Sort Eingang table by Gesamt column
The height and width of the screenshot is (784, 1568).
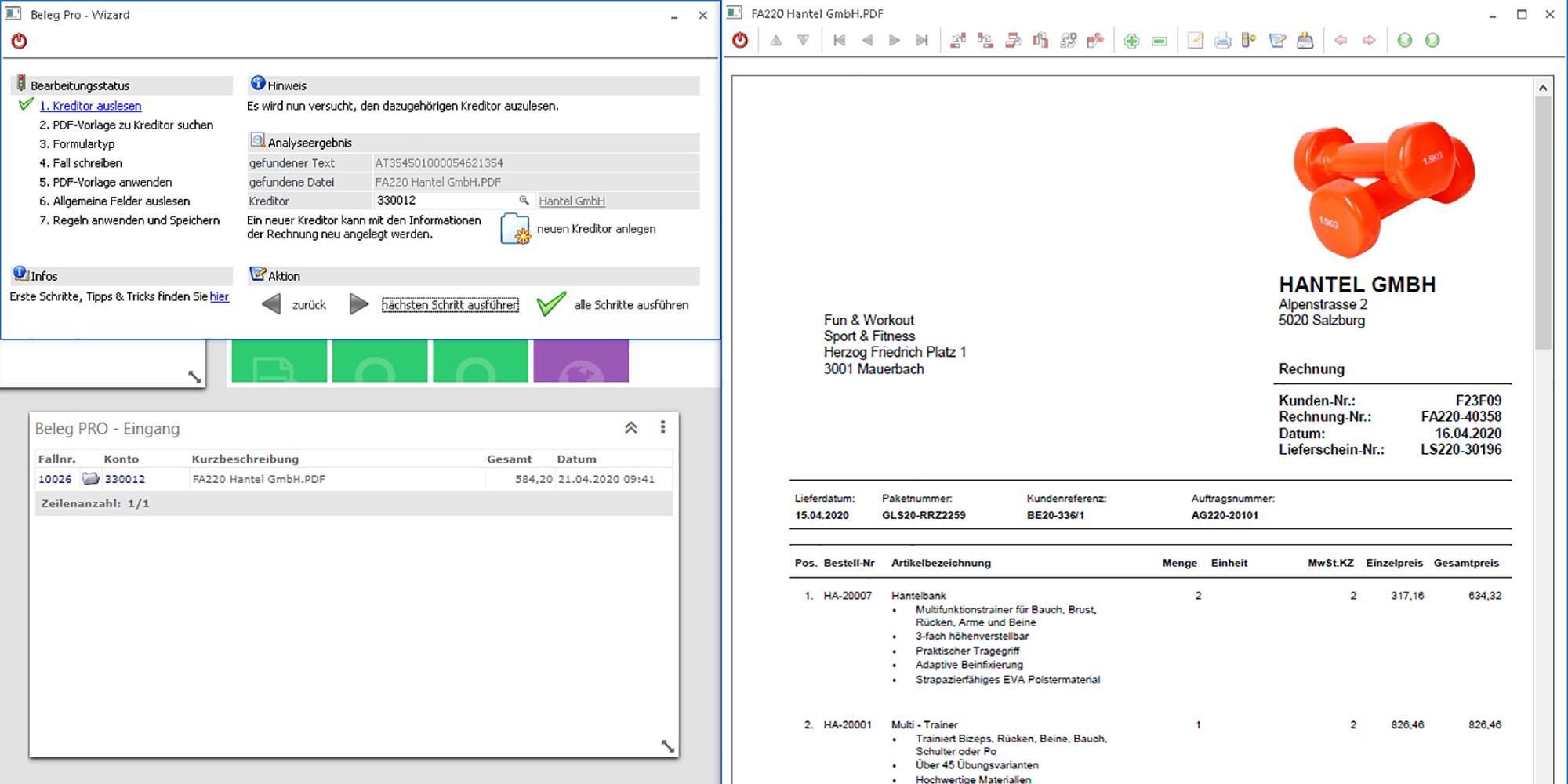509,459
